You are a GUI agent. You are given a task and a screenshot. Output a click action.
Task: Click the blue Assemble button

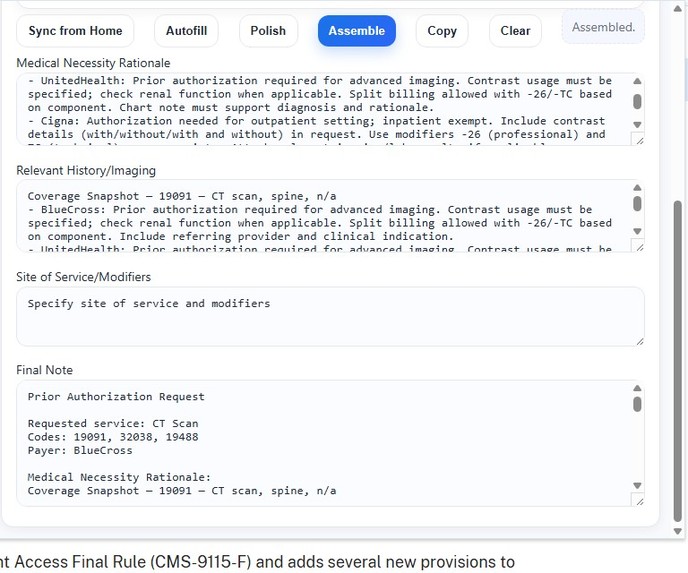pos(357,31)
